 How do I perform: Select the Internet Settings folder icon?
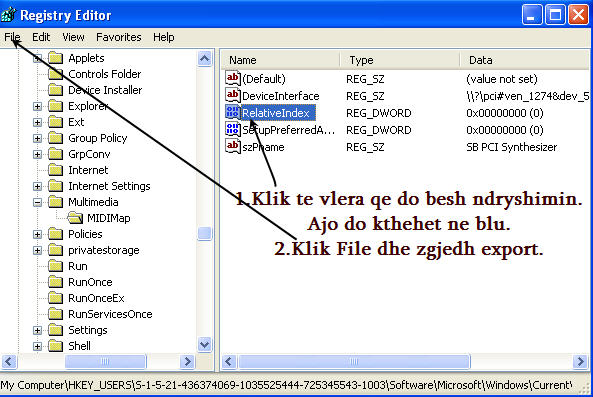click(x=56, y=186)
